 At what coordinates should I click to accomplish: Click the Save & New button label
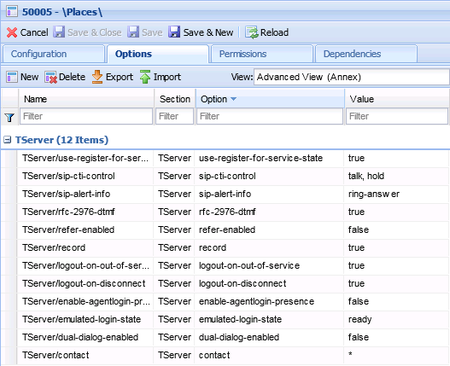pyautogui.click(x=208, y=32)
